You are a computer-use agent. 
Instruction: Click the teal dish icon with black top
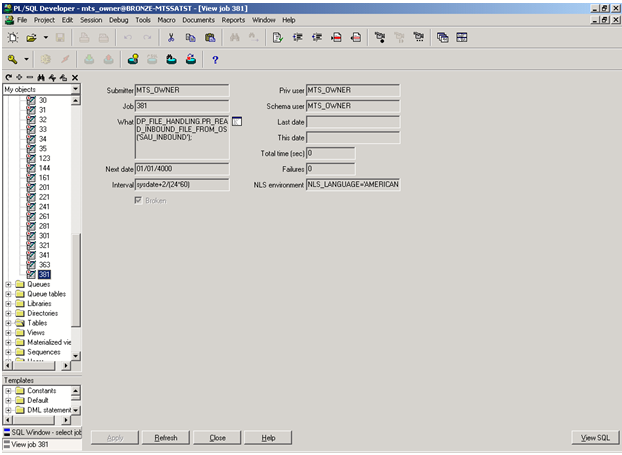[171, 60]
